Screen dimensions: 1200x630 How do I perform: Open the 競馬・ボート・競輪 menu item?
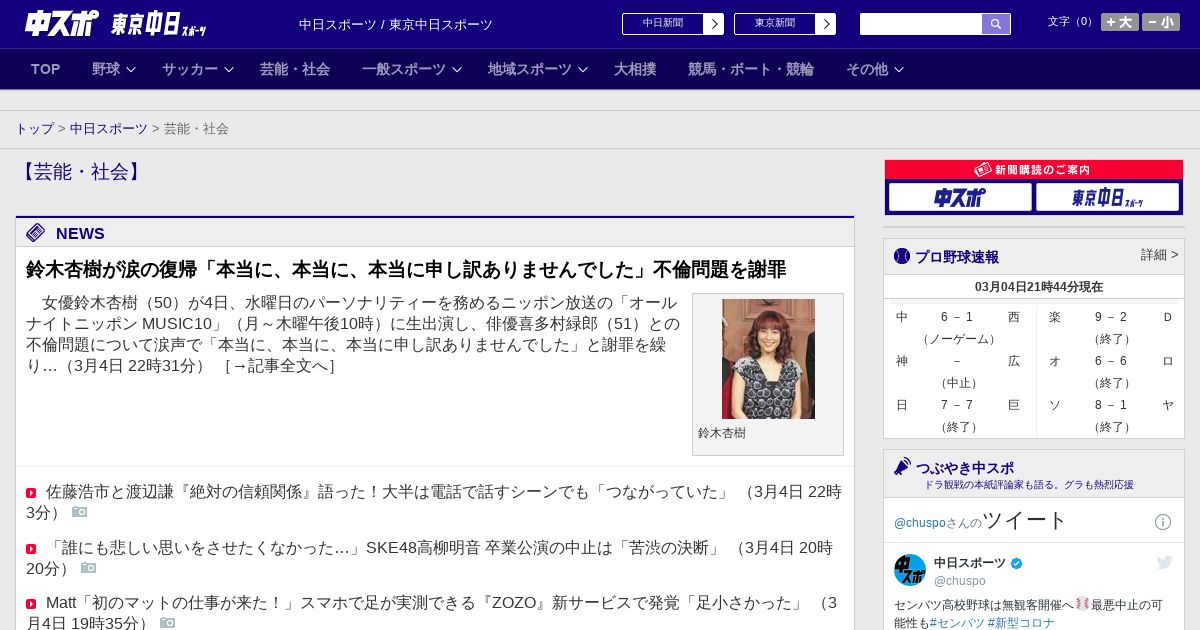[751, 69]
